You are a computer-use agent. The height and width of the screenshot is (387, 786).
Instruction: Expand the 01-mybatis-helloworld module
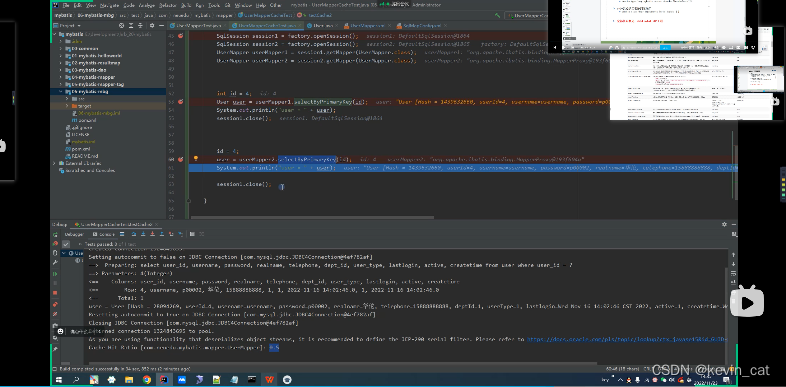tap(61, 56)
